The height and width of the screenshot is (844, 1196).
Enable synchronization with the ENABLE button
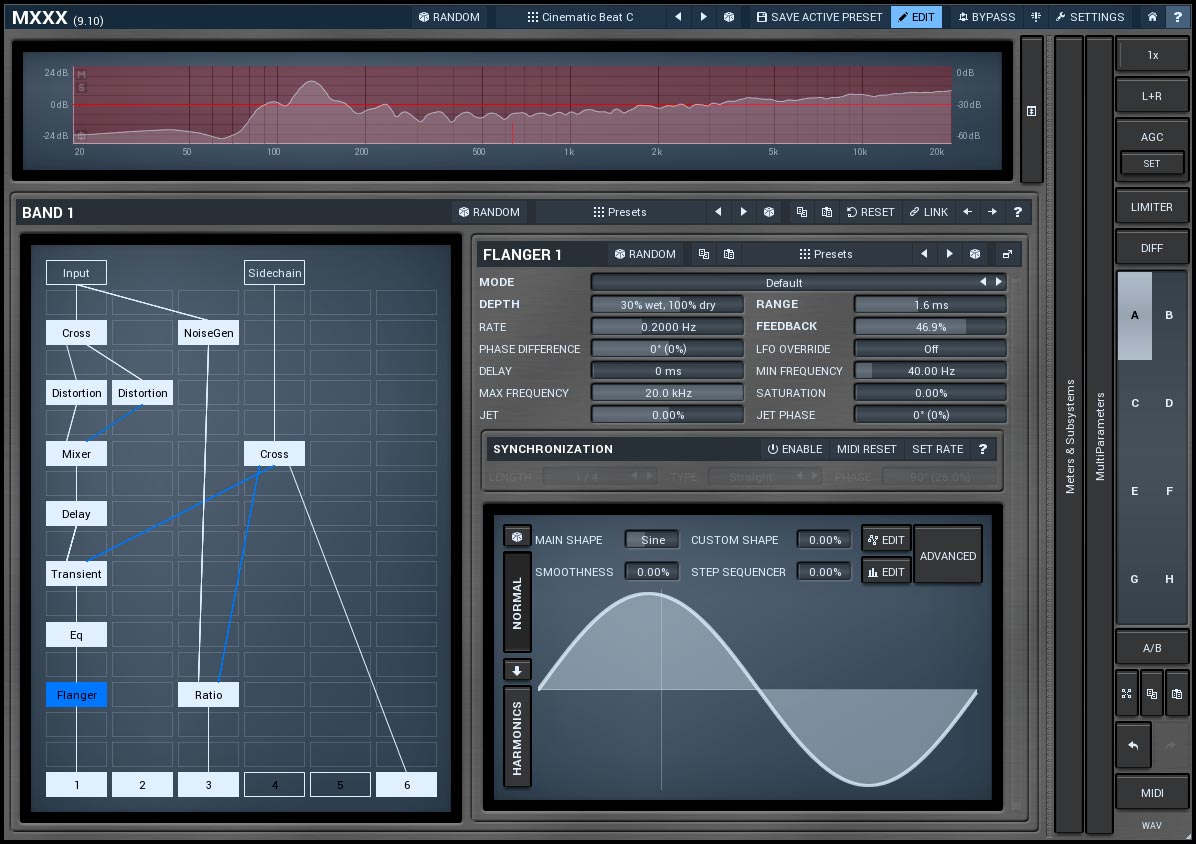tap(795, 449)
